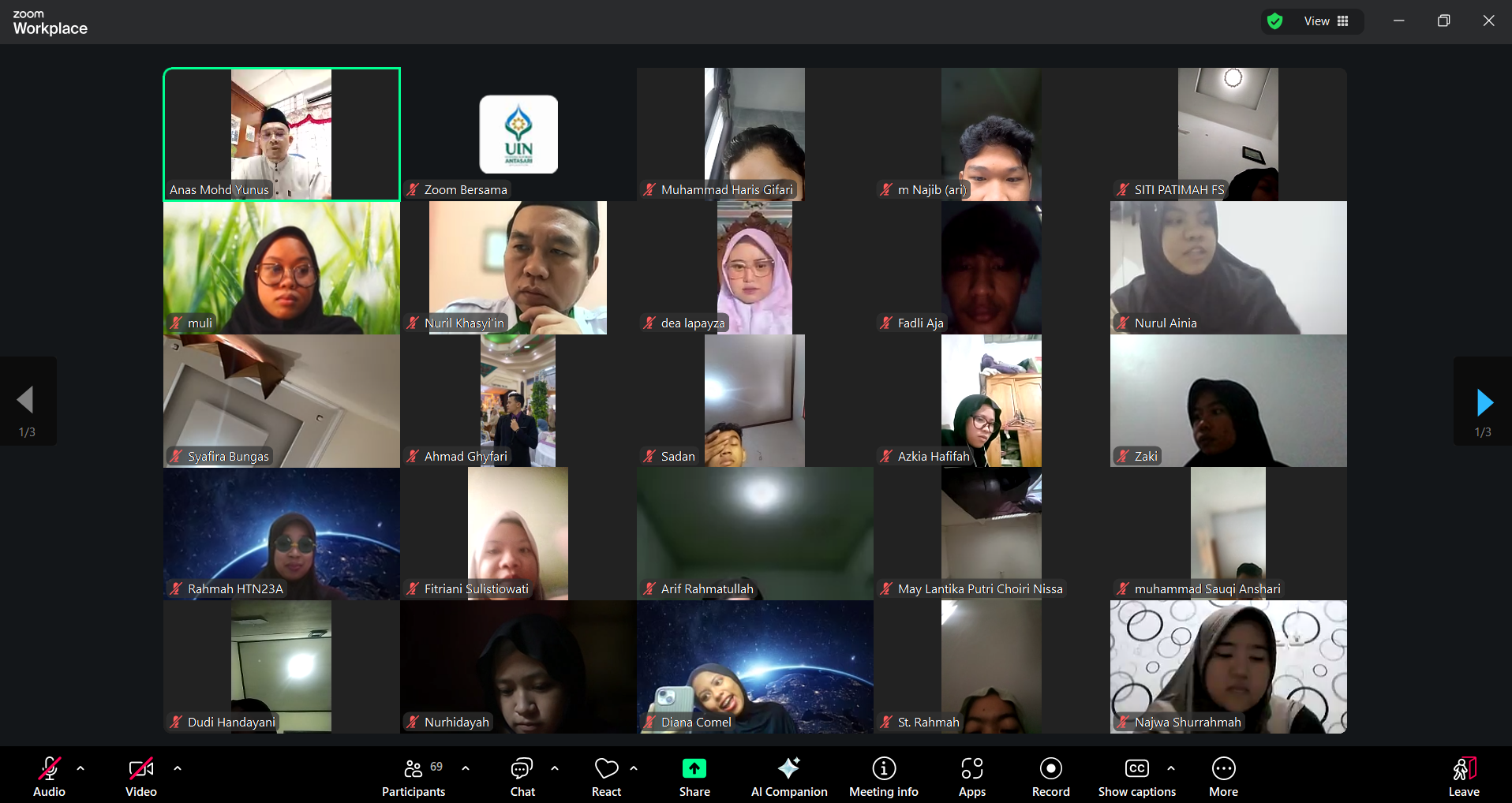Show Meeting info
The height and width of the screenshot is (803, 1512).
click(x=884, y=777)
